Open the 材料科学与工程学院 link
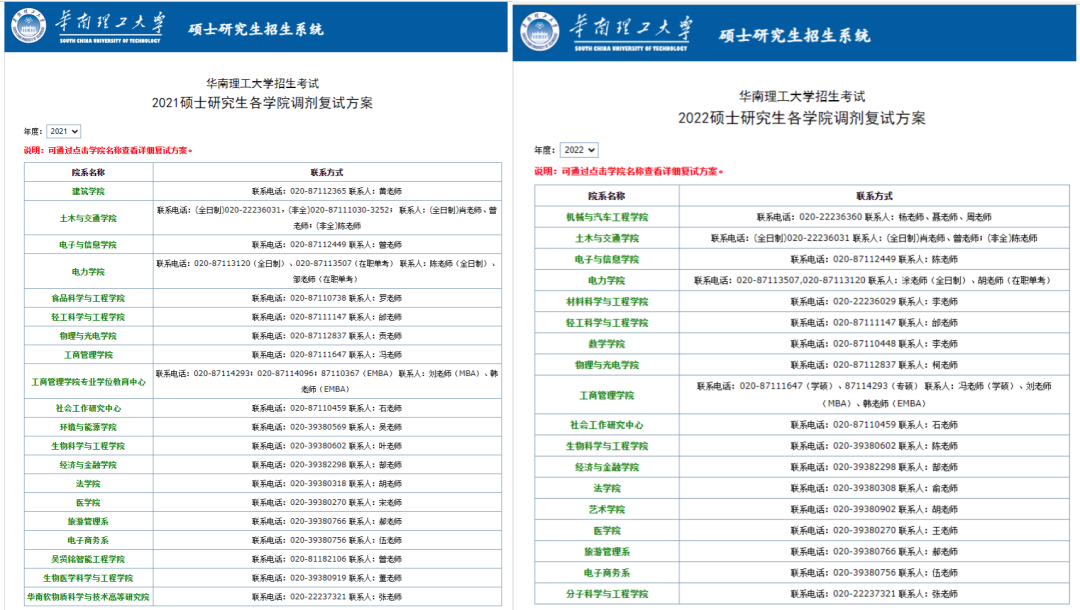This screenshot has width=1080, height=610. pos(606,302)
